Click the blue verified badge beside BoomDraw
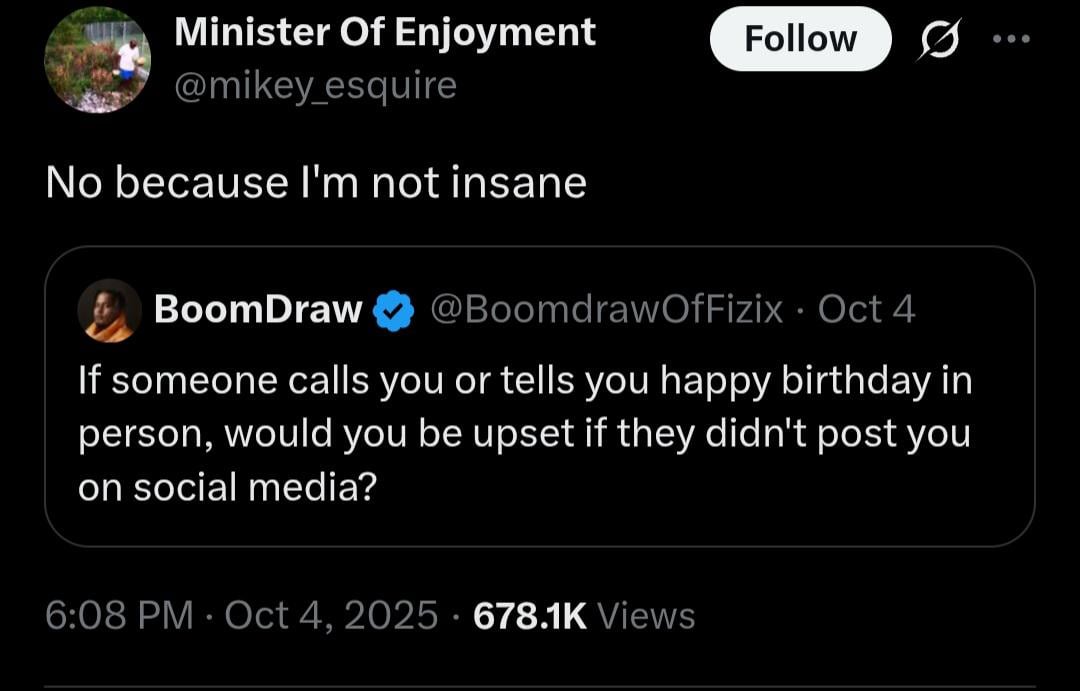Screen dimensions: 1080x691 [x=394, y=311]
